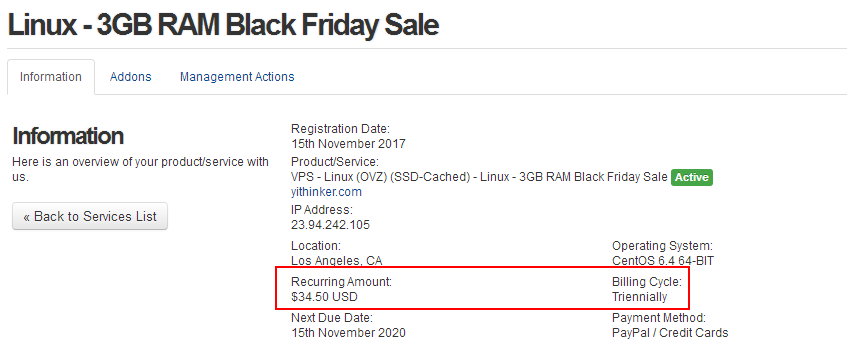Click the registration date 15th November 2017
847x360 pixels.
[x=348, y=144]
